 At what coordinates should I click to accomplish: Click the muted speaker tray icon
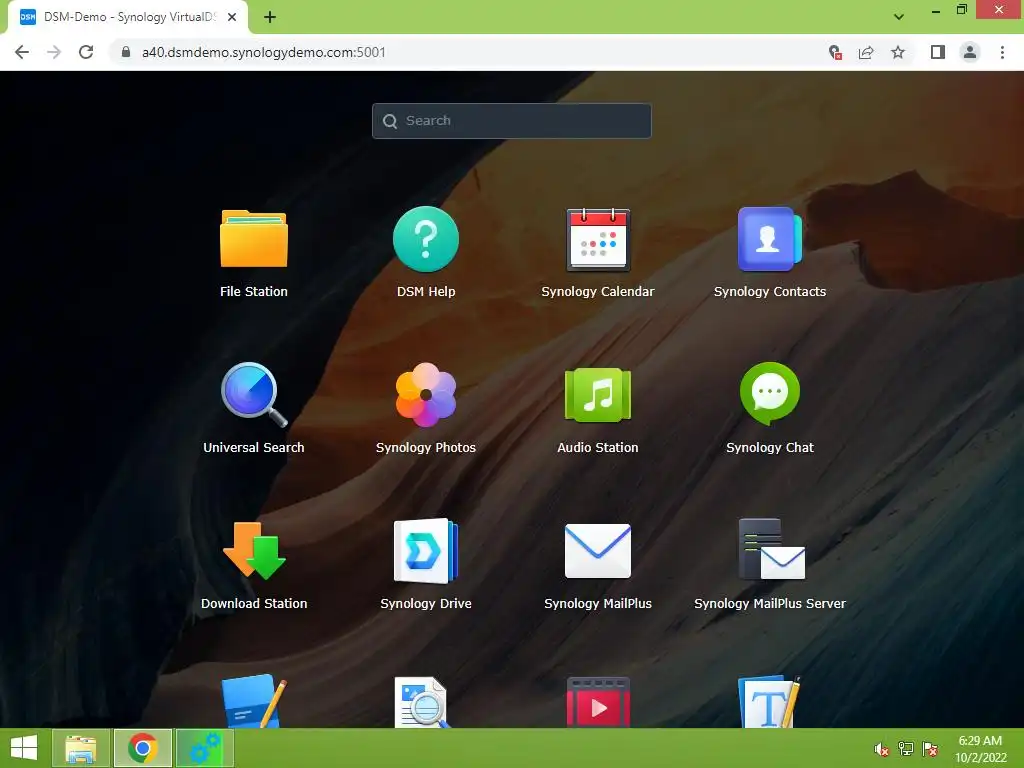pyautogui.click(x=882, y=749)
